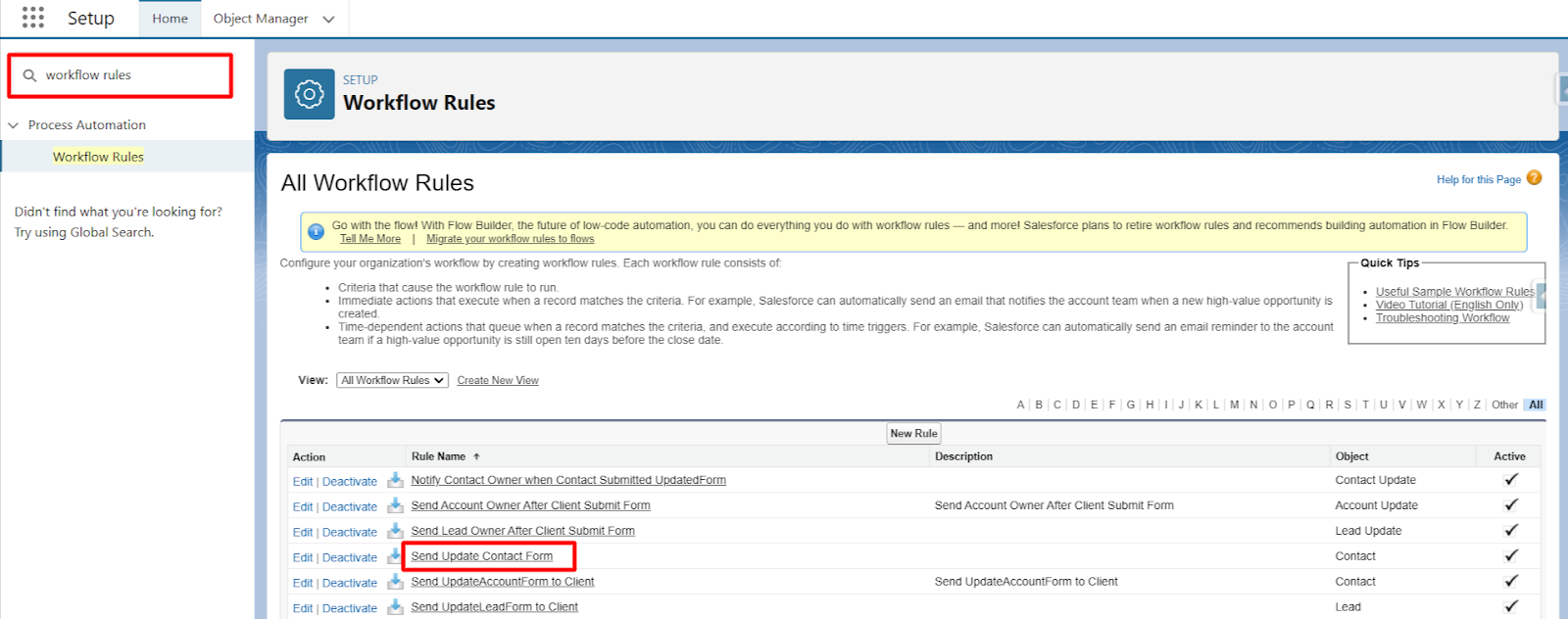Open Send UpdateAccountForm to Client rule
Screen dimensions: 1568x619
(x=503, y=582)
